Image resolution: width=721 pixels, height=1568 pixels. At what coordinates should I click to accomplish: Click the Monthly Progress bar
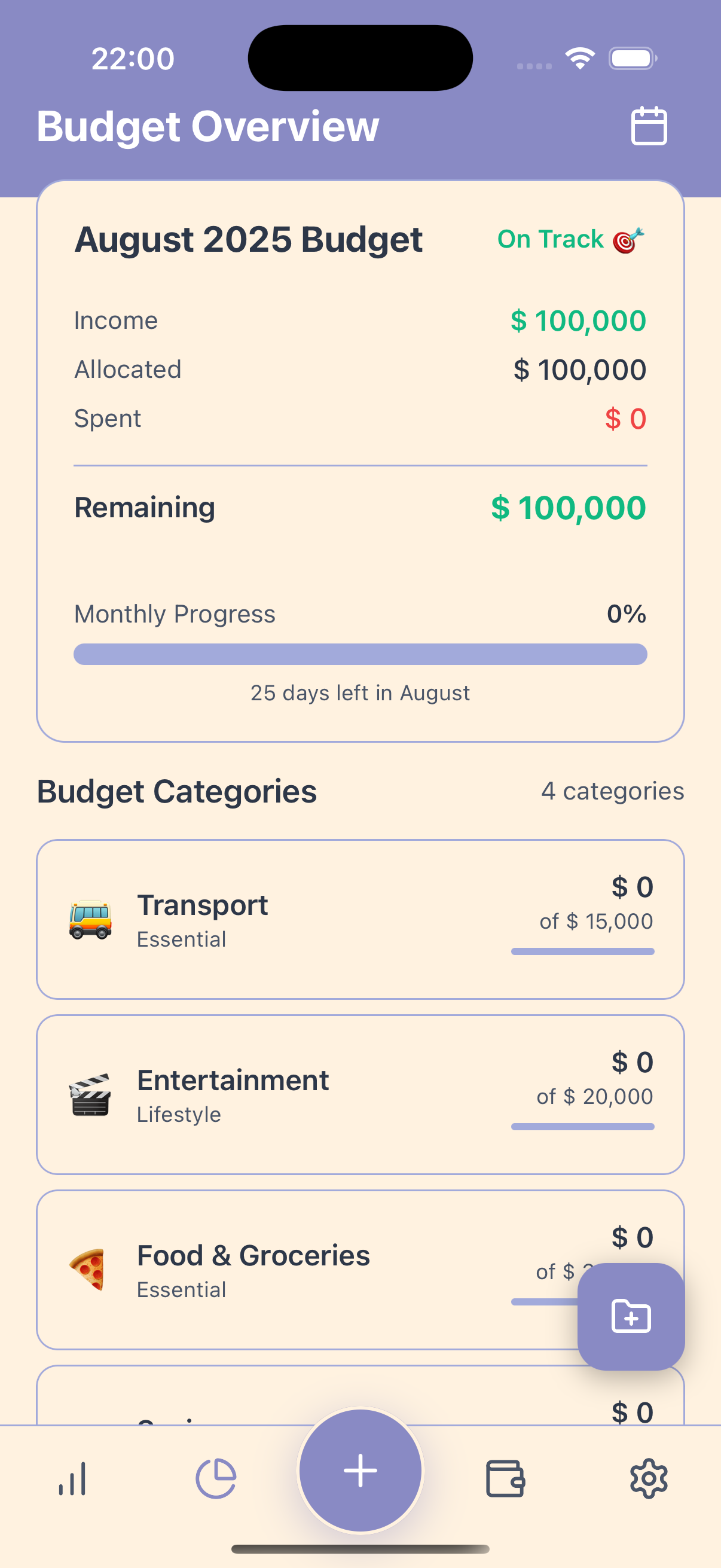click(x=360, y=654)
